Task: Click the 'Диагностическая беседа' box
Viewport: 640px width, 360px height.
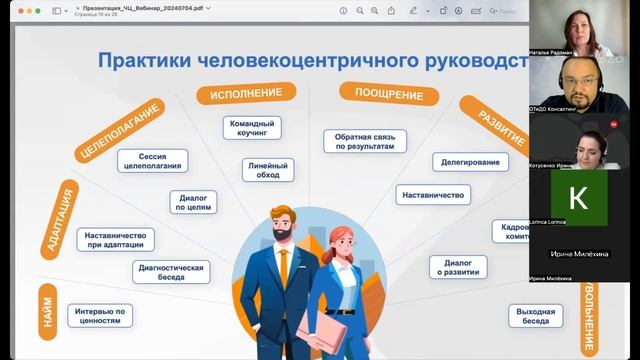Action: click(171, 272)
